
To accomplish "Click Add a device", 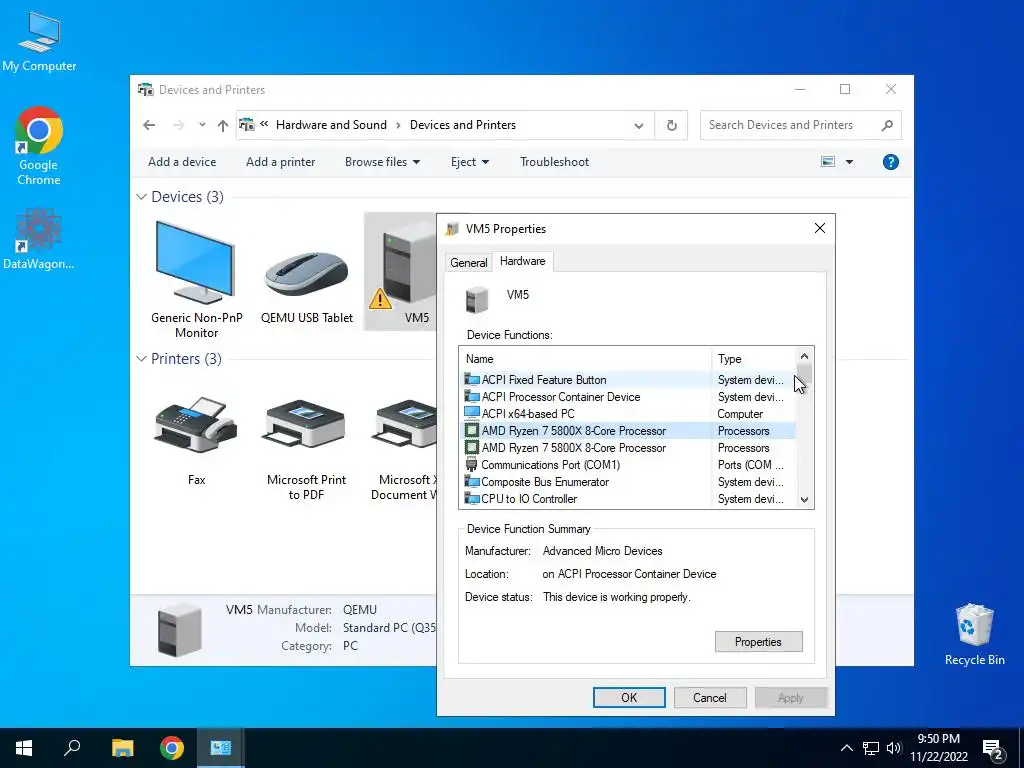I will tap(182, 162).
